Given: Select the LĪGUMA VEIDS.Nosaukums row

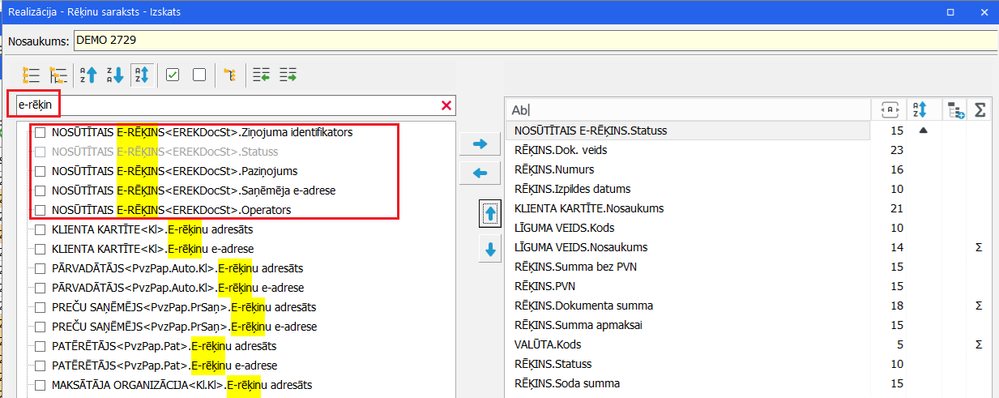Looking at the screenshot, I should [x=688, y=248].
